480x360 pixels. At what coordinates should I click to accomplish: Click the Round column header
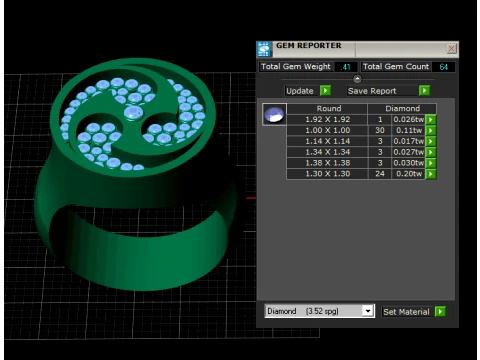pos(327,109)
